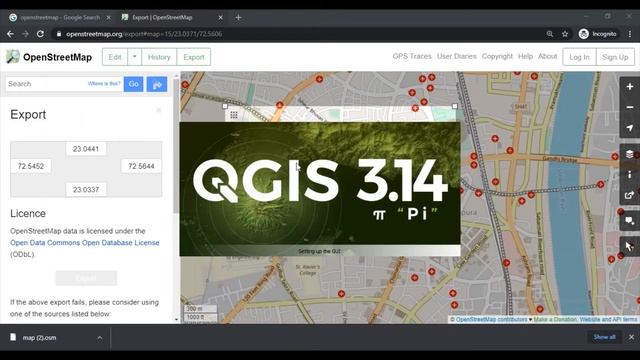The image size is (640, 360).
Task: Bookmark this page with the star
Action: [x=565, y=34]
